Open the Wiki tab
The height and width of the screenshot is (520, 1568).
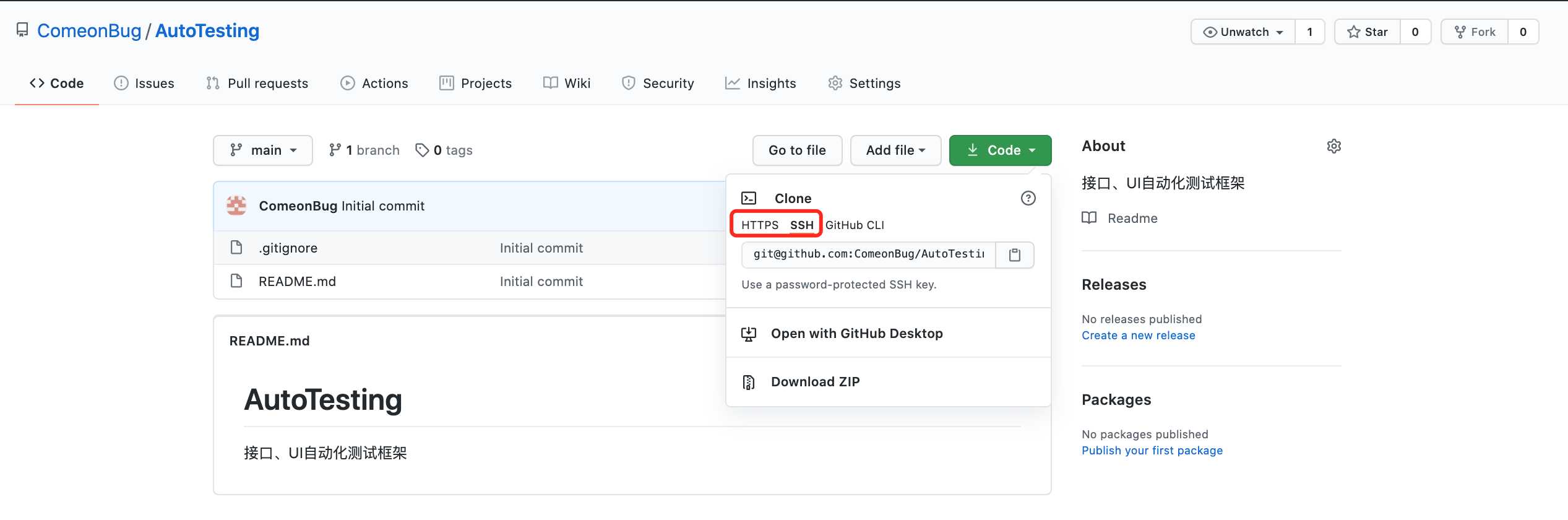pos(567,83)
